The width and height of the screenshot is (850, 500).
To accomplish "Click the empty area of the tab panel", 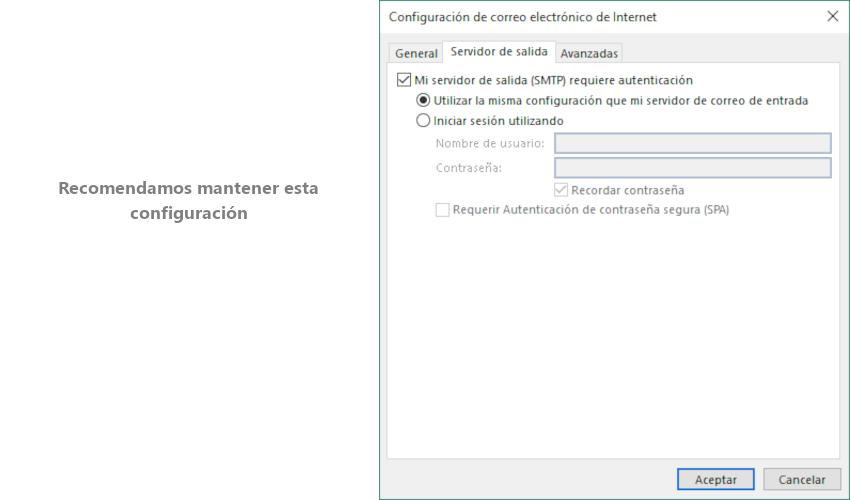I will point(612,340).
